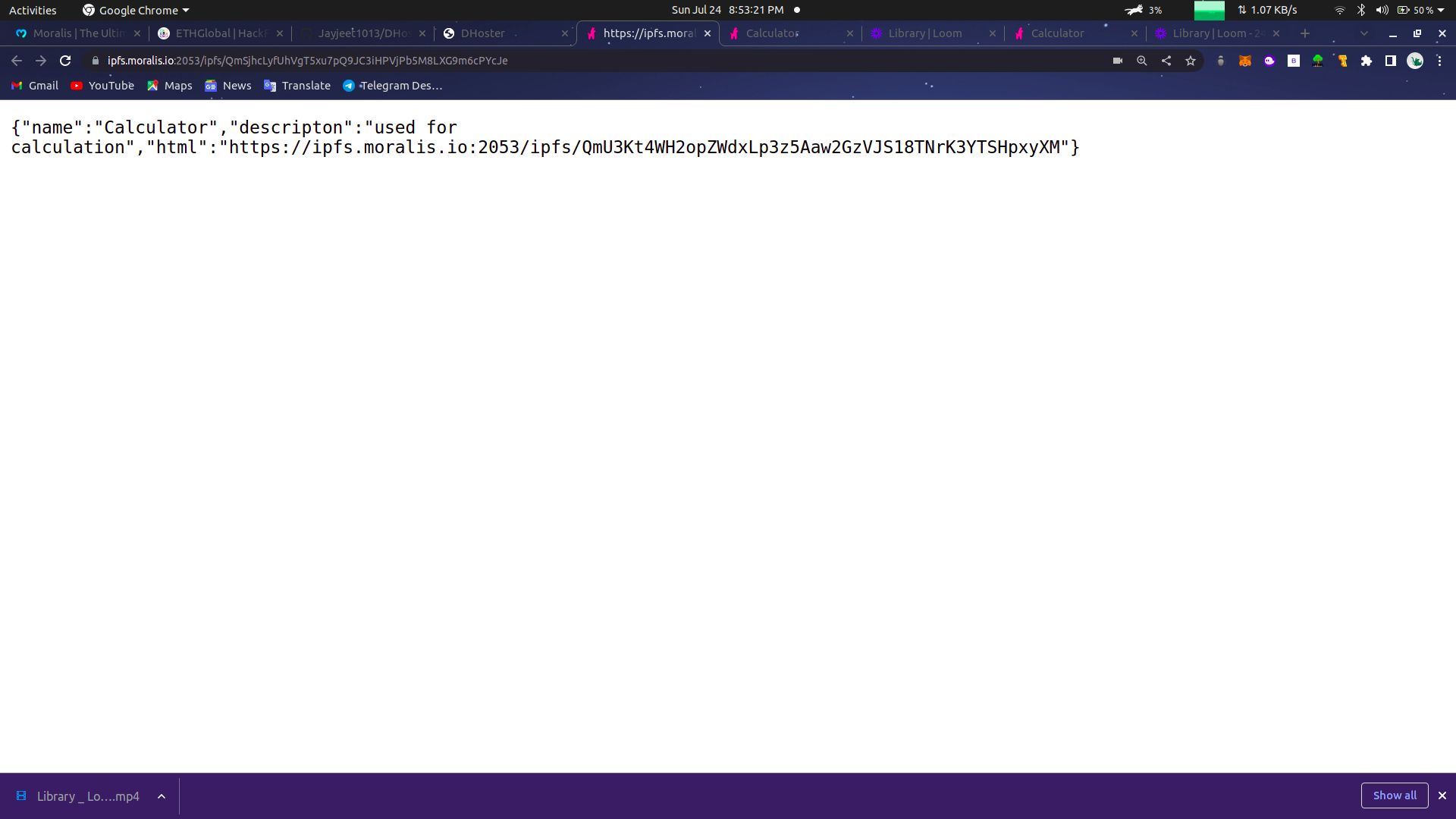Viewport: 1456px width, 819px height.
Task: Click the volume speaker icon
Action: coord(1382,10)
